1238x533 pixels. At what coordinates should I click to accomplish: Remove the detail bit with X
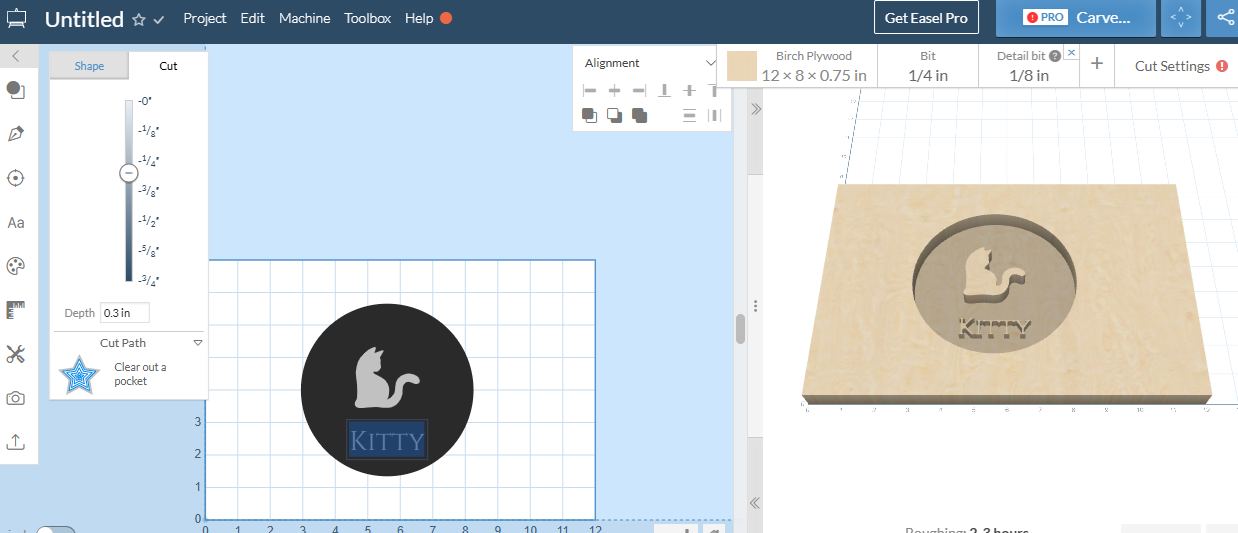point(1071,53)
